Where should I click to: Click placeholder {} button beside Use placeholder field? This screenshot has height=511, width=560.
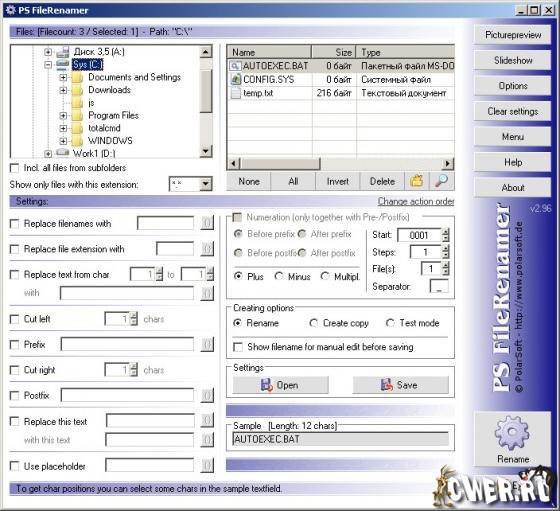point(207,466)
